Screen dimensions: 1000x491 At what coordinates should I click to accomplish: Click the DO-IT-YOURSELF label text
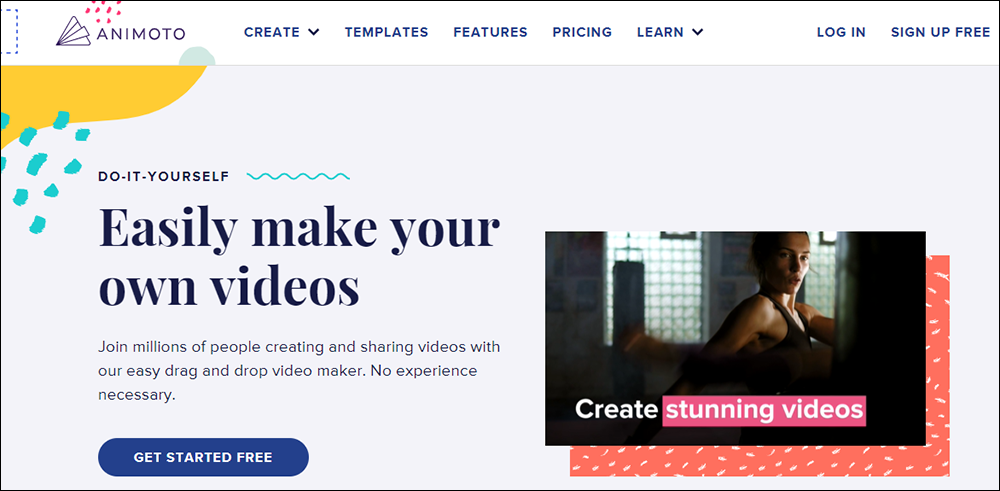point(164,177)
